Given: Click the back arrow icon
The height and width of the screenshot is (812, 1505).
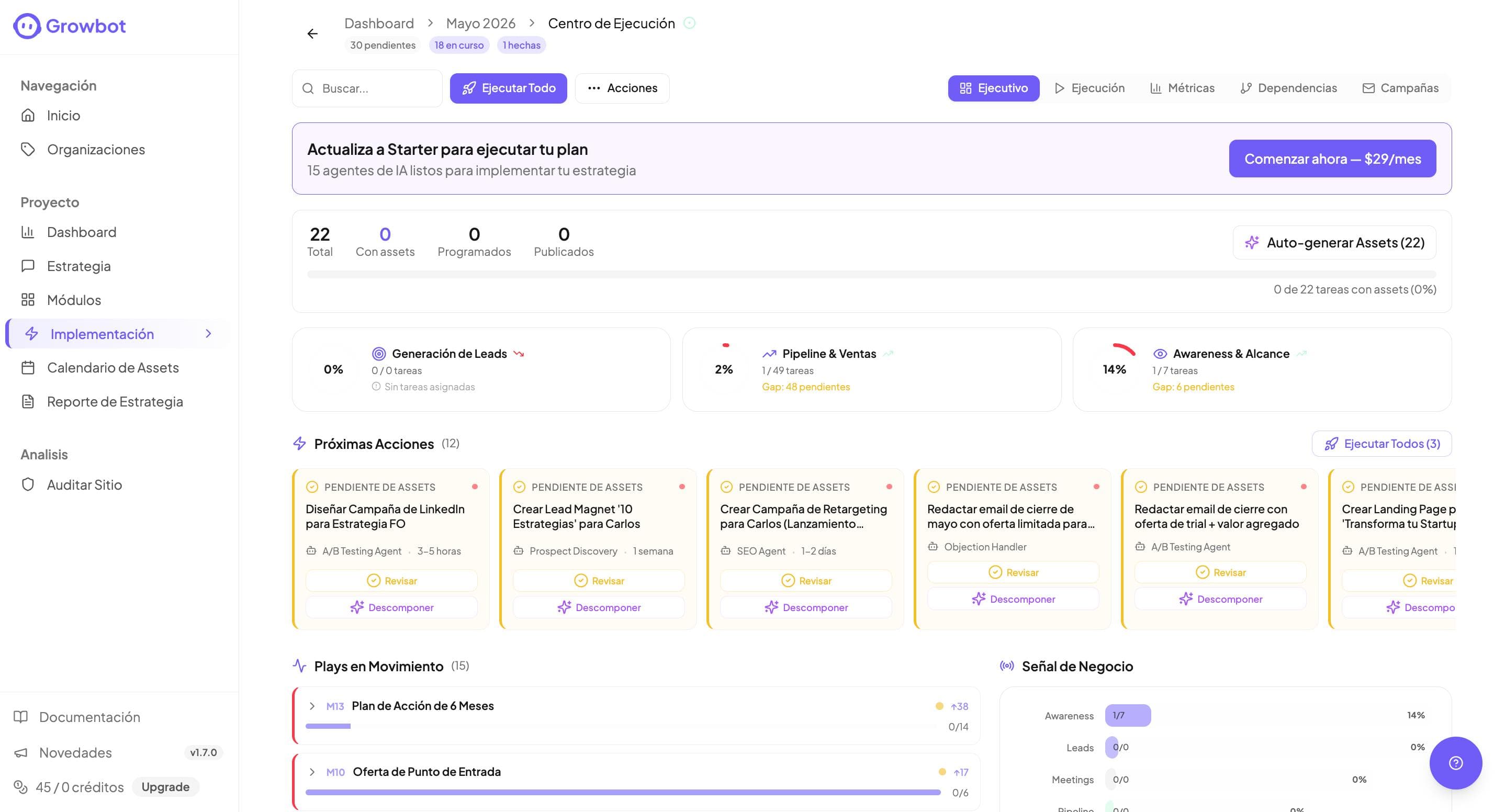Looking at the screenshot, I should pos(312,34).
